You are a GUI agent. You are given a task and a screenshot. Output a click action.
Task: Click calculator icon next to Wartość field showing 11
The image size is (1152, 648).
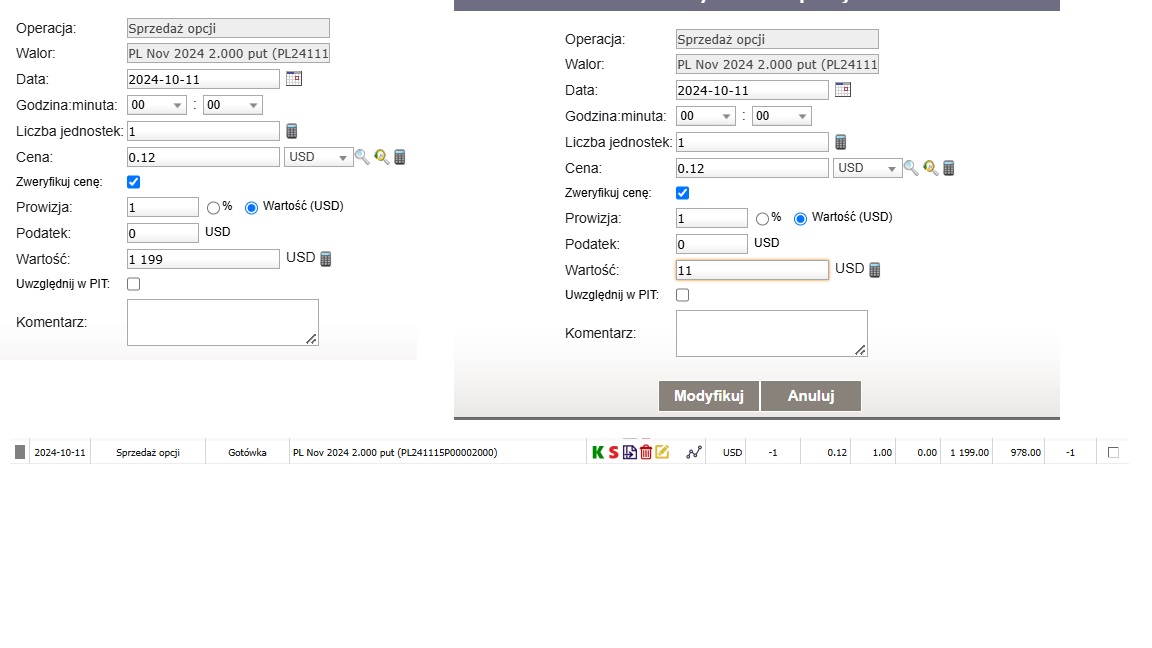pos(874,270)
